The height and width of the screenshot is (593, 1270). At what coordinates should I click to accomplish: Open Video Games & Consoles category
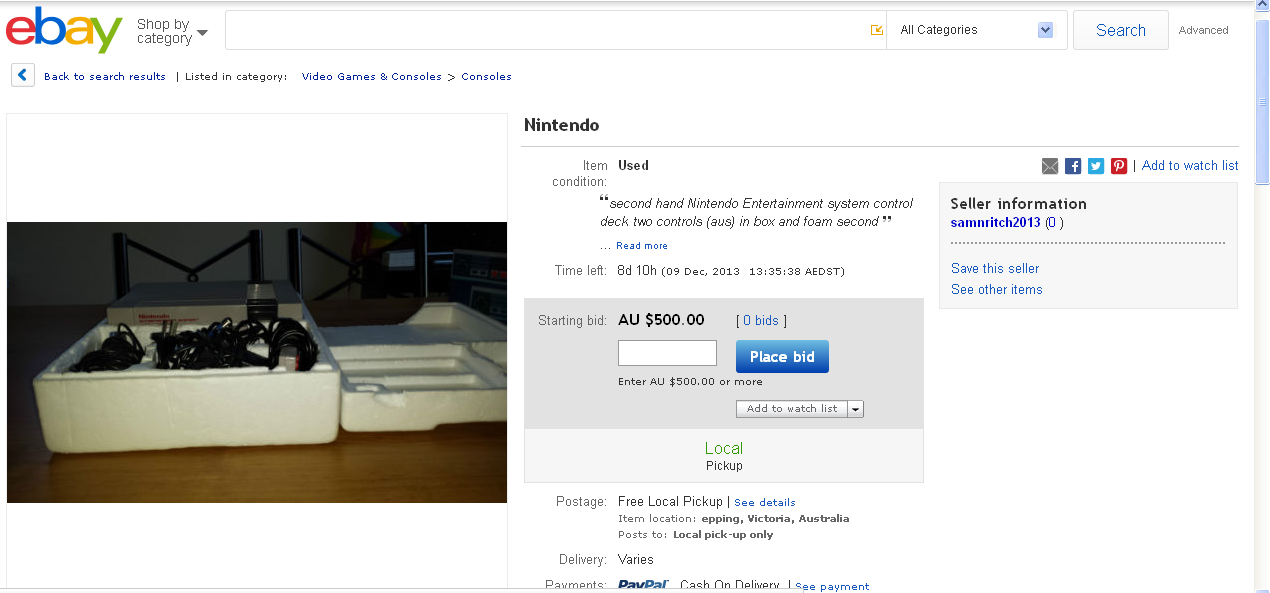pyautogui.click(x=371, y=76)
